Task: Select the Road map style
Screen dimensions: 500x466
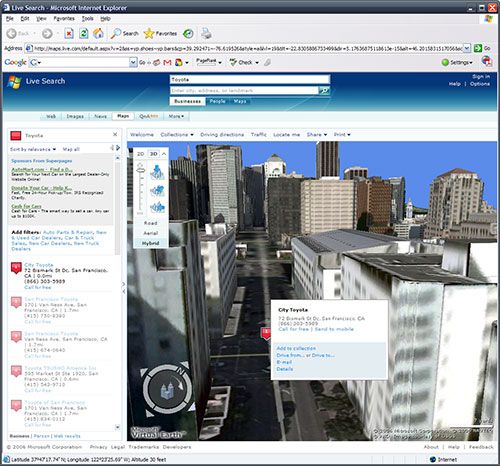Action: [151, 223]
